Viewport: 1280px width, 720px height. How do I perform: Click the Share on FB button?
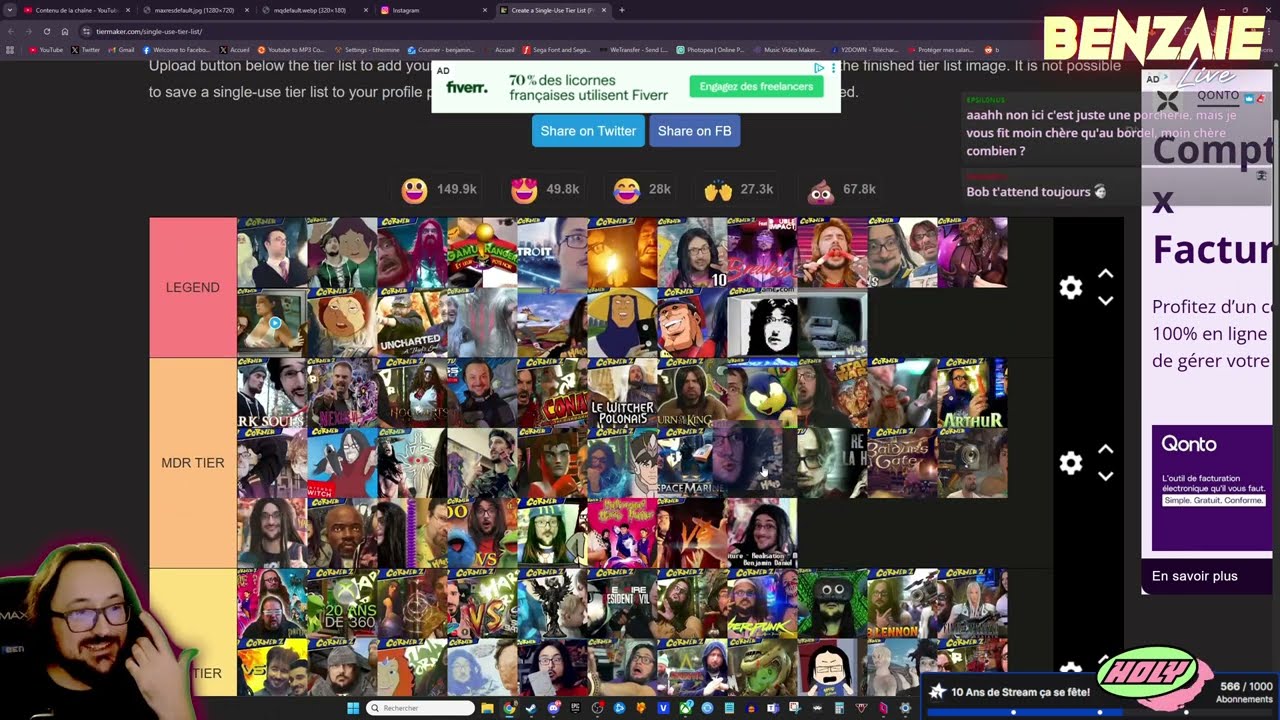click(694, 131)
